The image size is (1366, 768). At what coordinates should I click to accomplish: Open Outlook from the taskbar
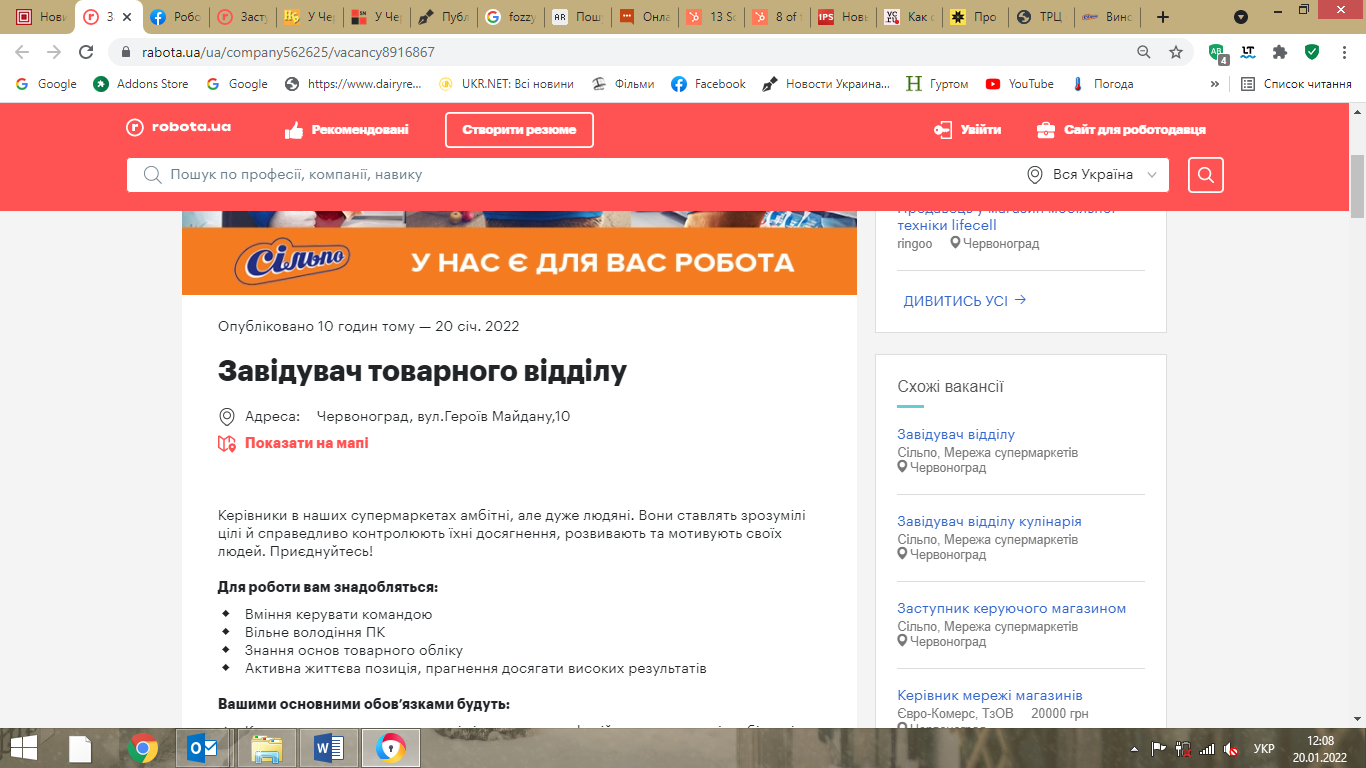(x=205, y=747)
